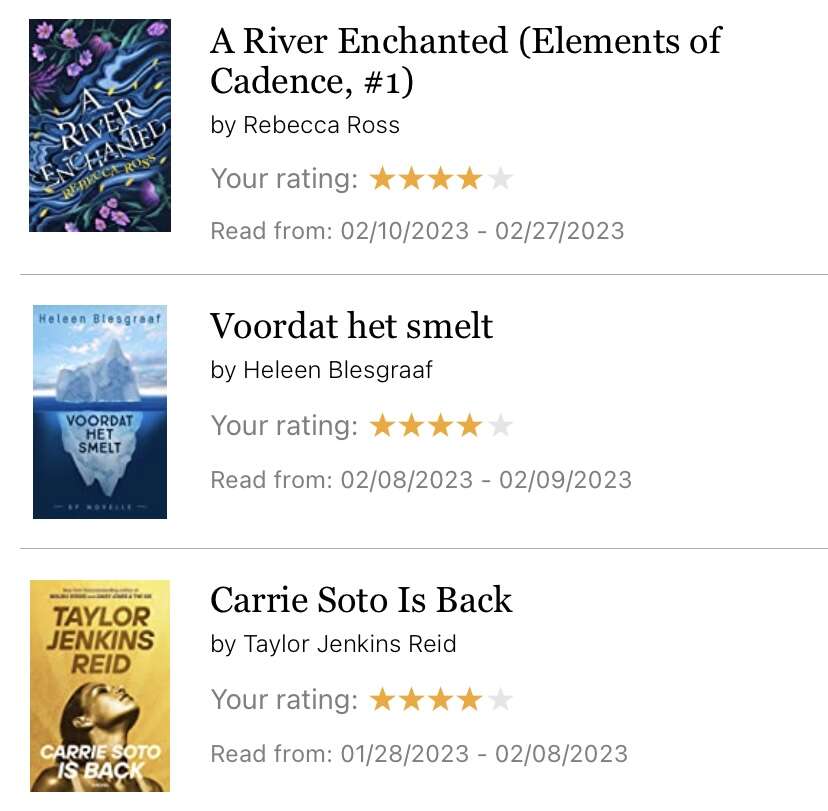Click fourth star for A River Enchanted

point(469,178)
